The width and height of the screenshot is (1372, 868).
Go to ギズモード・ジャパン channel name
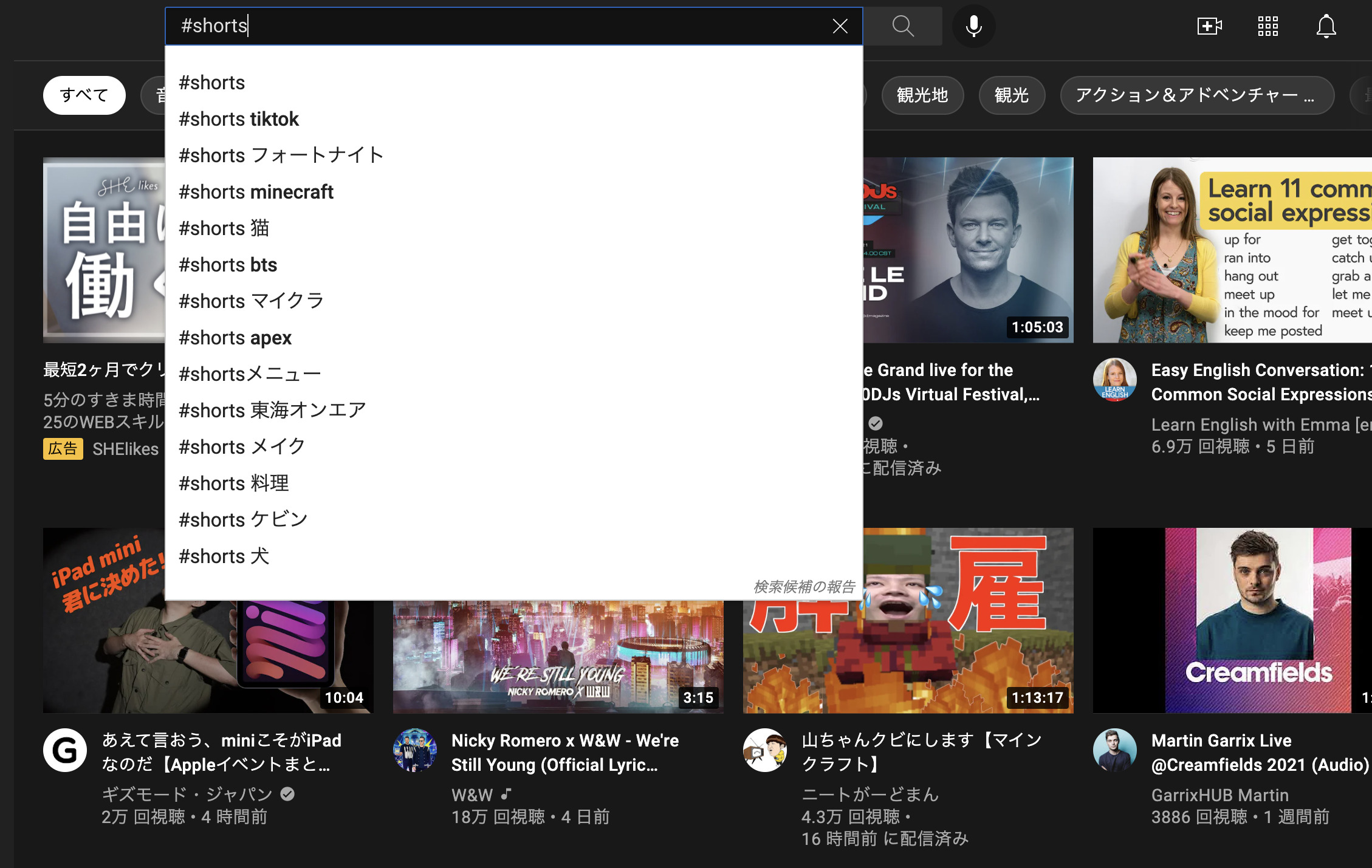187,795
